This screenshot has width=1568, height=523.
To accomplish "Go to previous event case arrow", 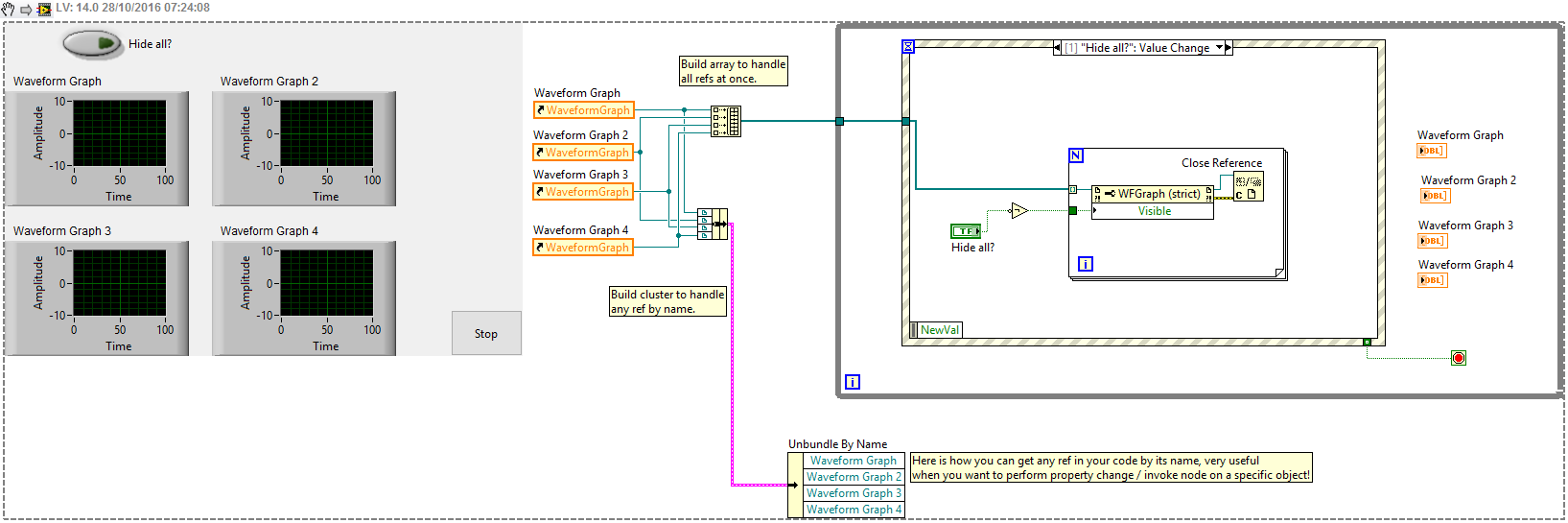I will pyautogui.click(x=1058, y=47).
